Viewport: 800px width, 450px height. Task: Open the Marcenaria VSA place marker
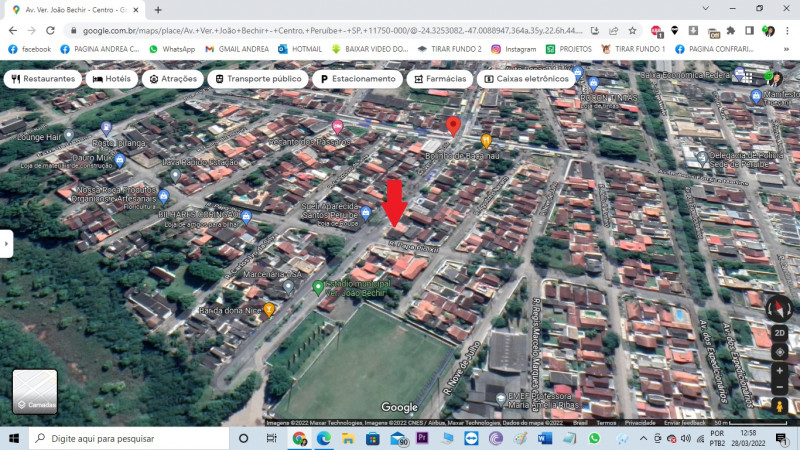[x=288, y=287]
